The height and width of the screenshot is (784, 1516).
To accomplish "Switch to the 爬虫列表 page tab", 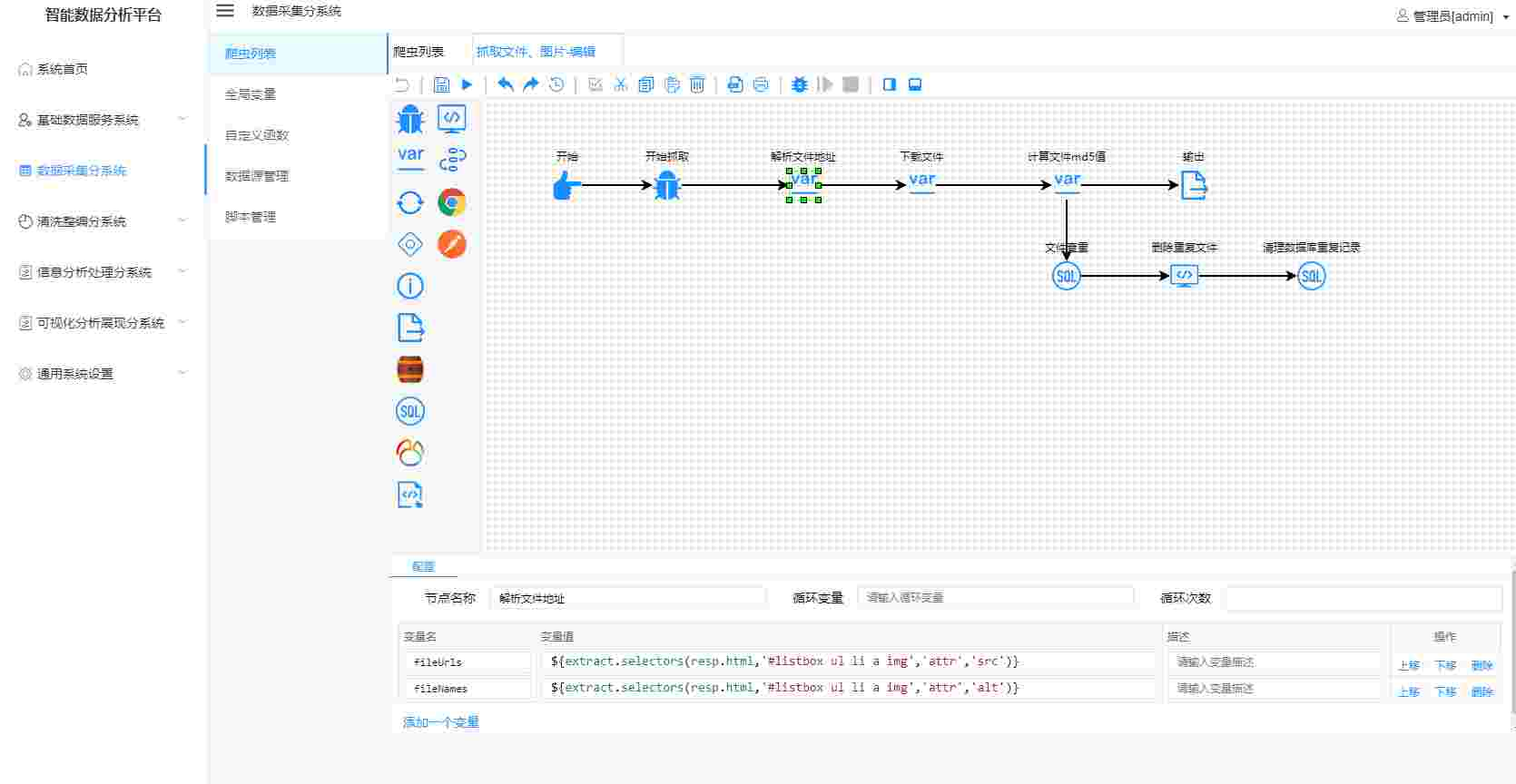I will coord(418,52).
